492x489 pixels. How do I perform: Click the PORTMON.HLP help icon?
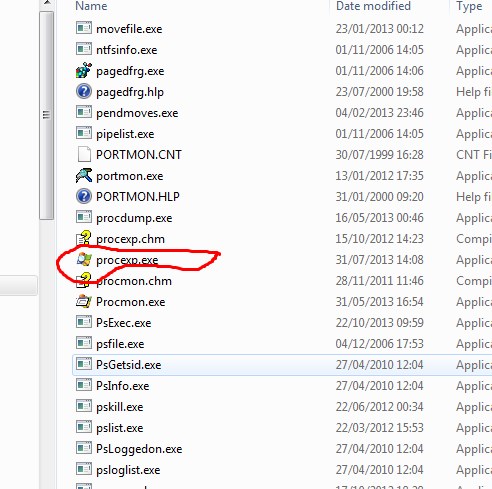point(84,196)
